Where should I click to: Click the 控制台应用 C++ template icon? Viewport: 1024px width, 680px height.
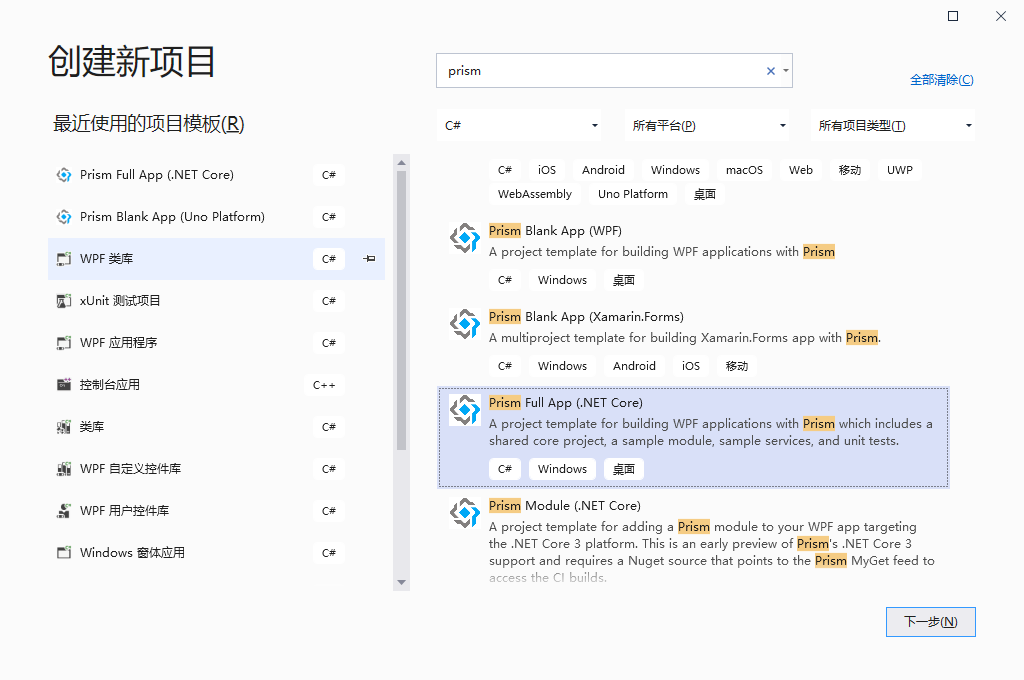click(64, 385)
